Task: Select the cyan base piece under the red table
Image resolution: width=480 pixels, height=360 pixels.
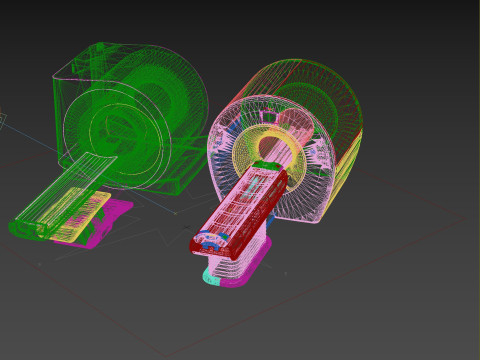Action: point(211,277)
